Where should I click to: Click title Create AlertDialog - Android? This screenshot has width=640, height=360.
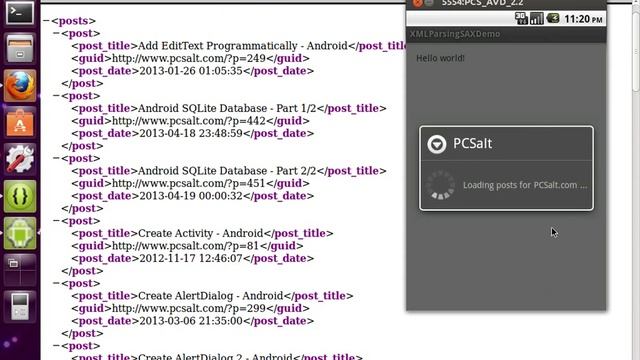pos(211,296)
